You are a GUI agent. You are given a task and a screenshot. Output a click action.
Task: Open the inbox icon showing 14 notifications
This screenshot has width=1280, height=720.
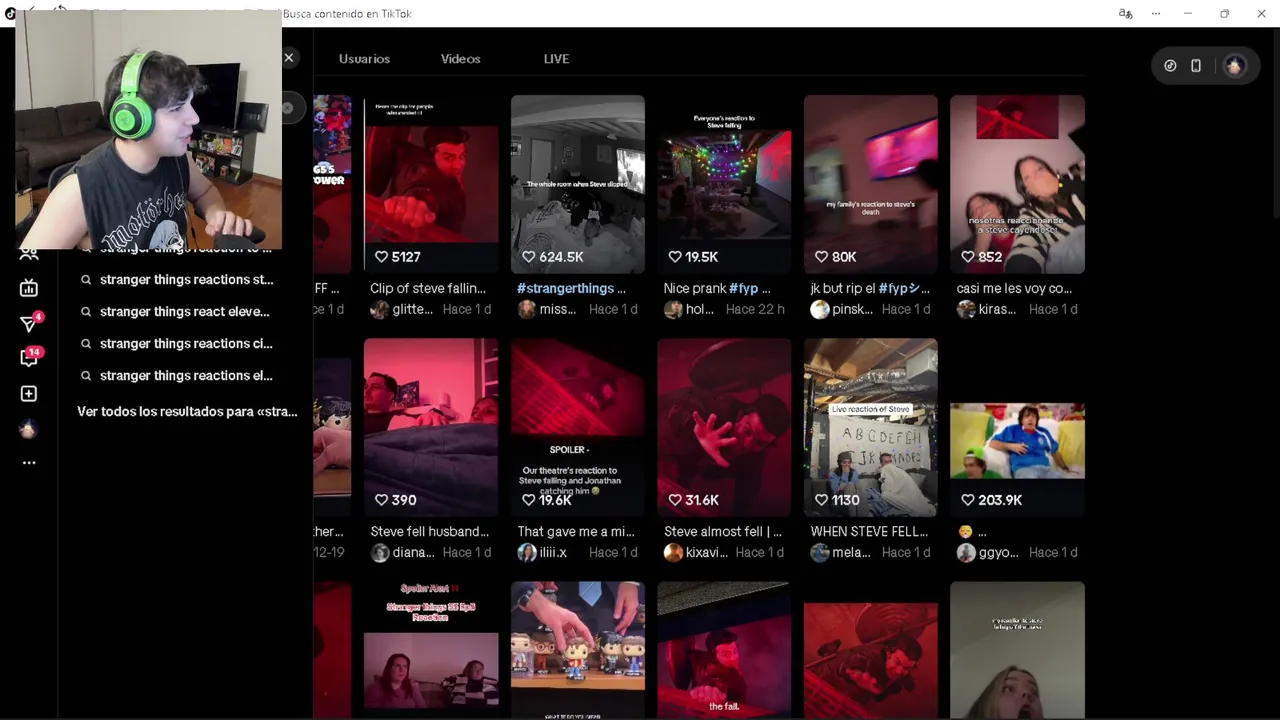29,358
